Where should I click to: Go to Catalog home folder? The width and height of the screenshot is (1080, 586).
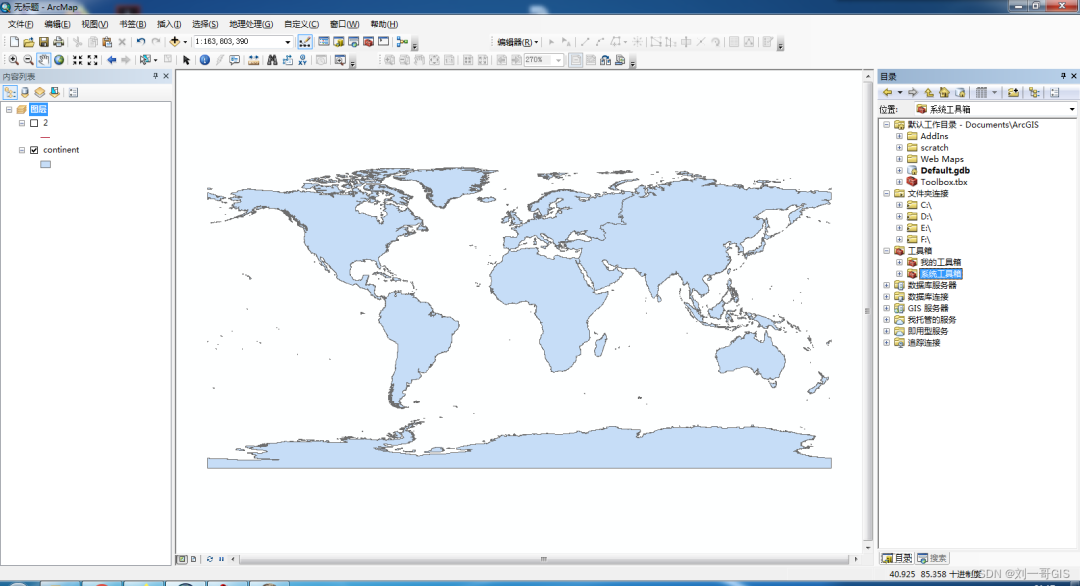[944, 92]
